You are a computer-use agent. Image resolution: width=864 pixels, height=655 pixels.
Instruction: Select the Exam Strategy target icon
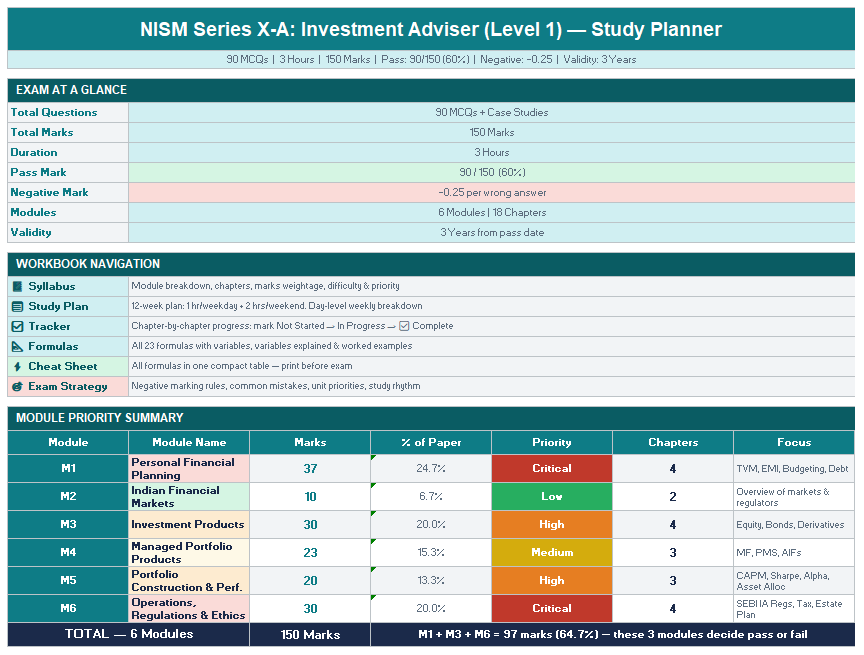click(x=18, y=386)
